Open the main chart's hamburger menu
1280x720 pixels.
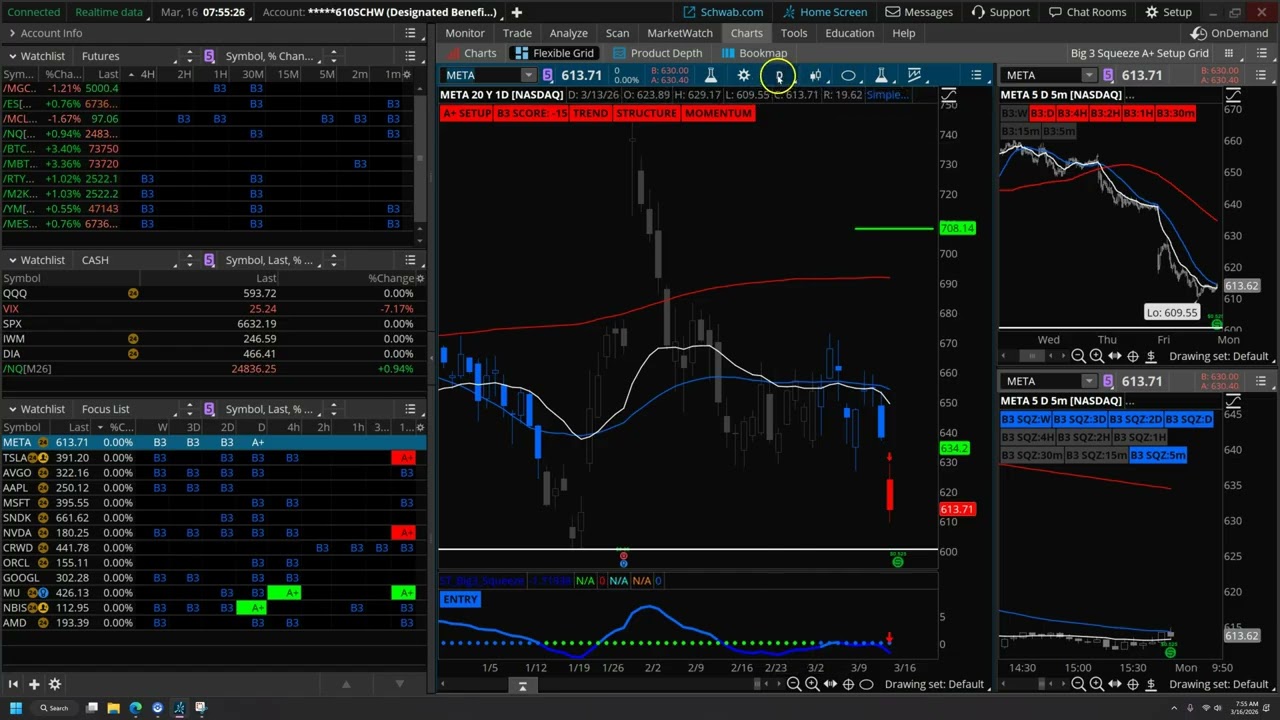click(976, 75)
